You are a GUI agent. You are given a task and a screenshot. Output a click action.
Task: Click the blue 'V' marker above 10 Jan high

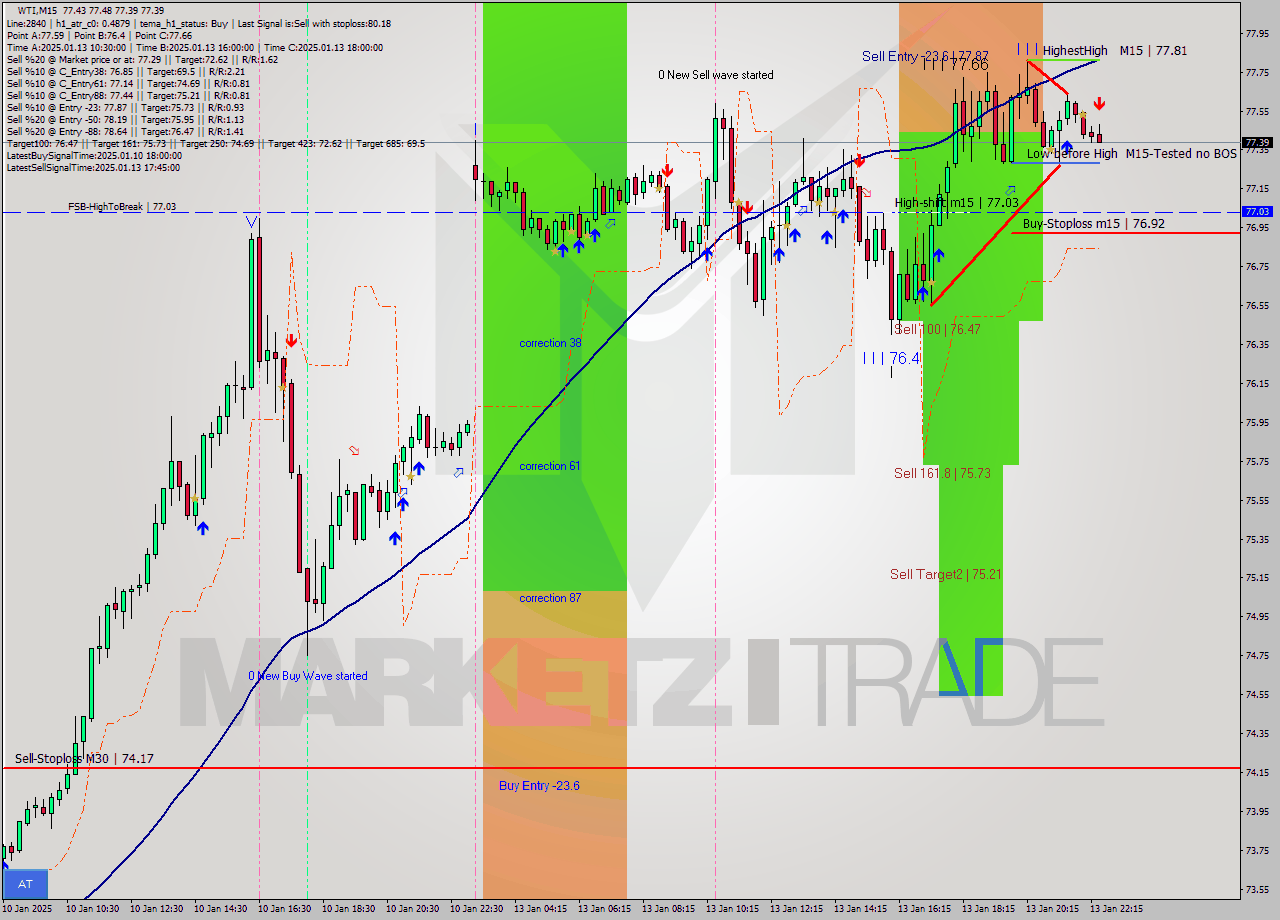point(252,221)
